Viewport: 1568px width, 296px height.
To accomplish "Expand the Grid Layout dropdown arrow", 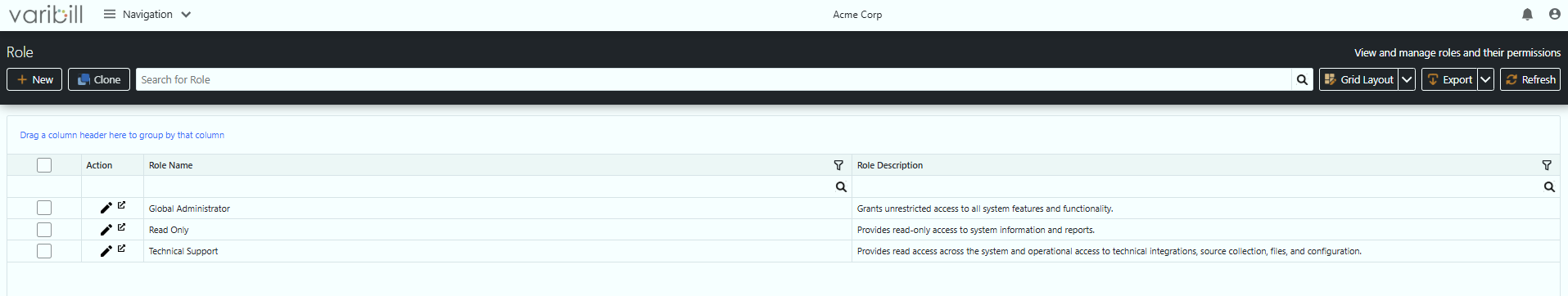I will (x=1407, y=79).
